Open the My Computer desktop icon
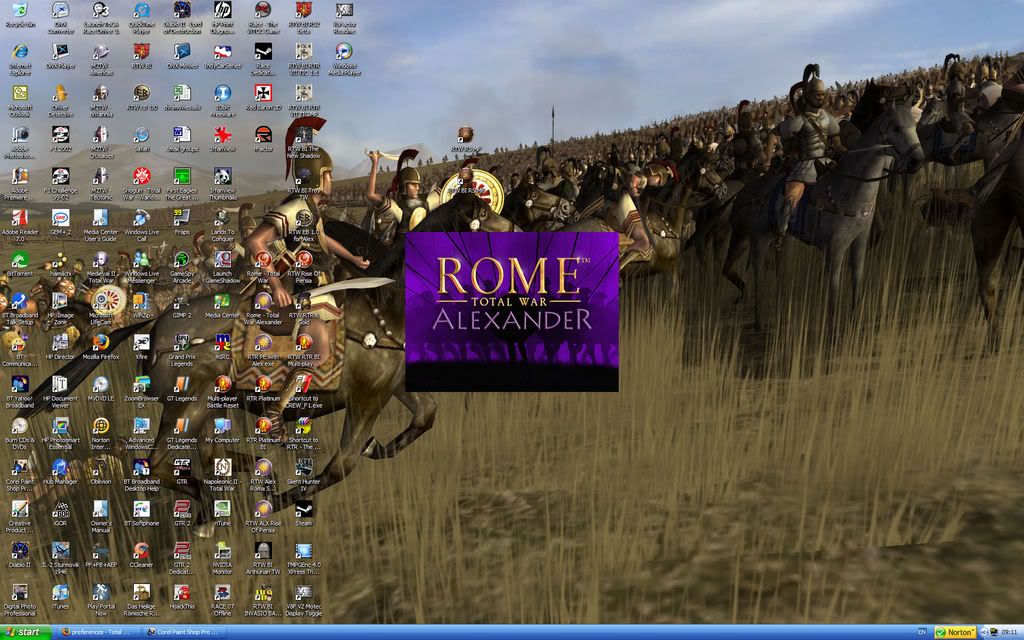The width and height of the screenshot is (1024, 640). (x=222, y=426)
